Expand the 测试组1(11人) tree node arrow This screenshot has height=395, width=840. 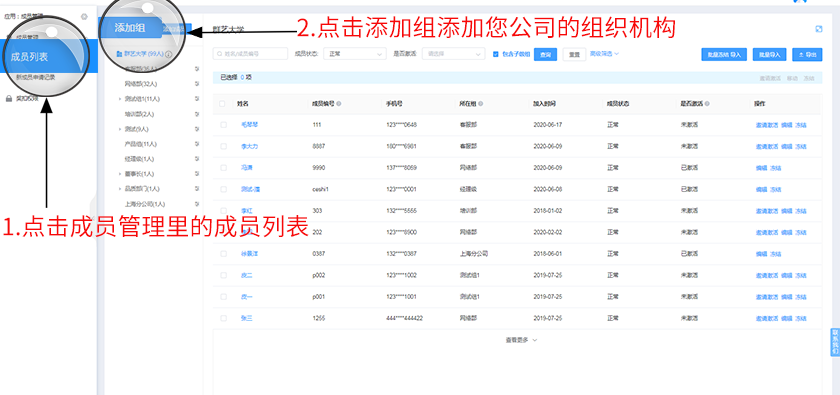point(119,99)
